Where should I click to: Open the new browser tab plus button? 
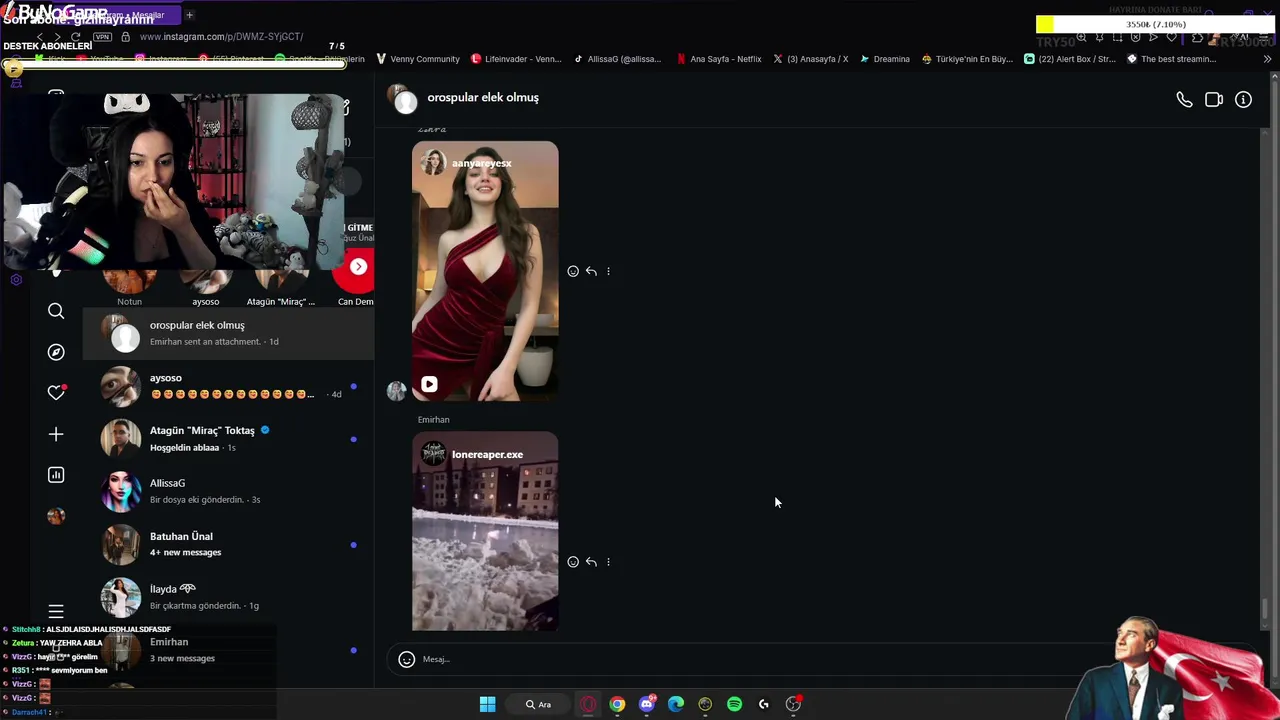pyautogui.click(x=189, y=15)
